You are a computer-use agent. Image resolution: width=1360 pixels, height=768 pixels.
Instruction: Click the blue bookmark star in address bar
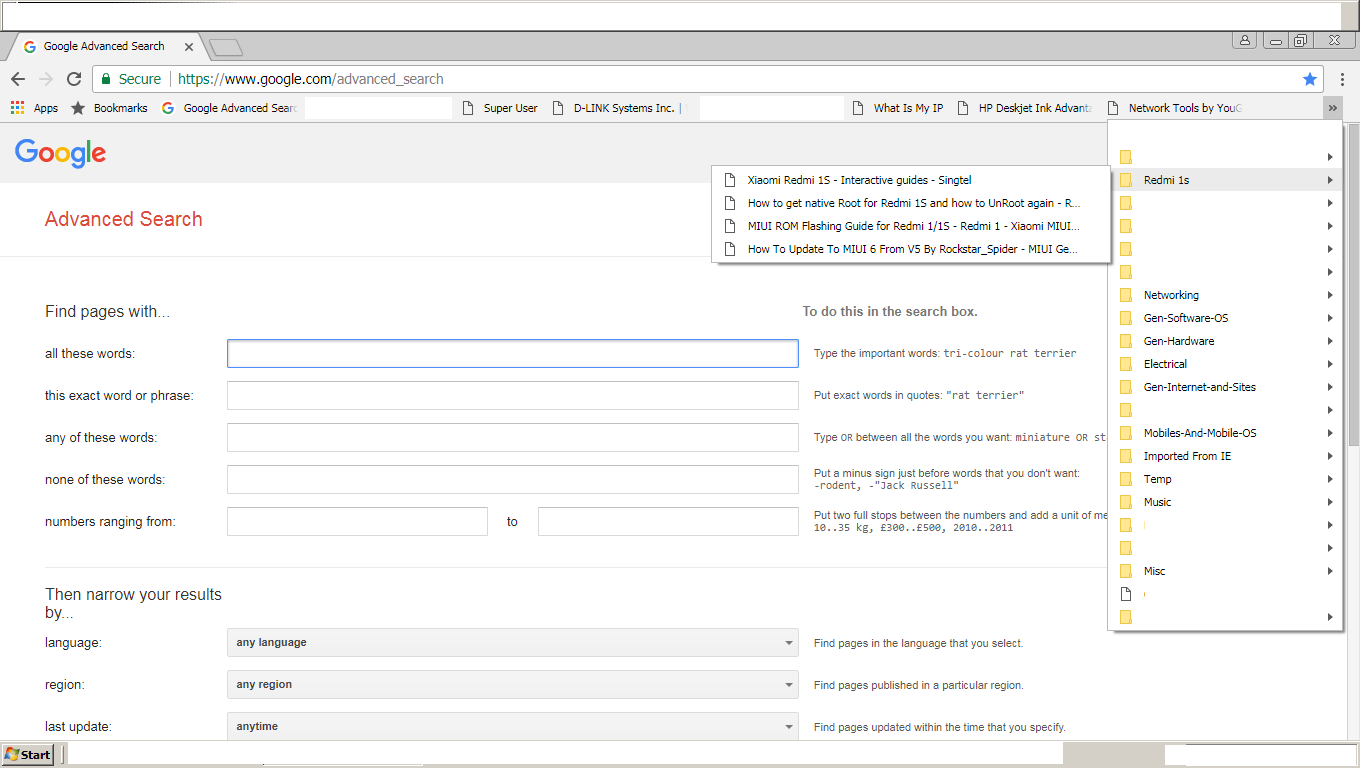tap(1310, 79)
